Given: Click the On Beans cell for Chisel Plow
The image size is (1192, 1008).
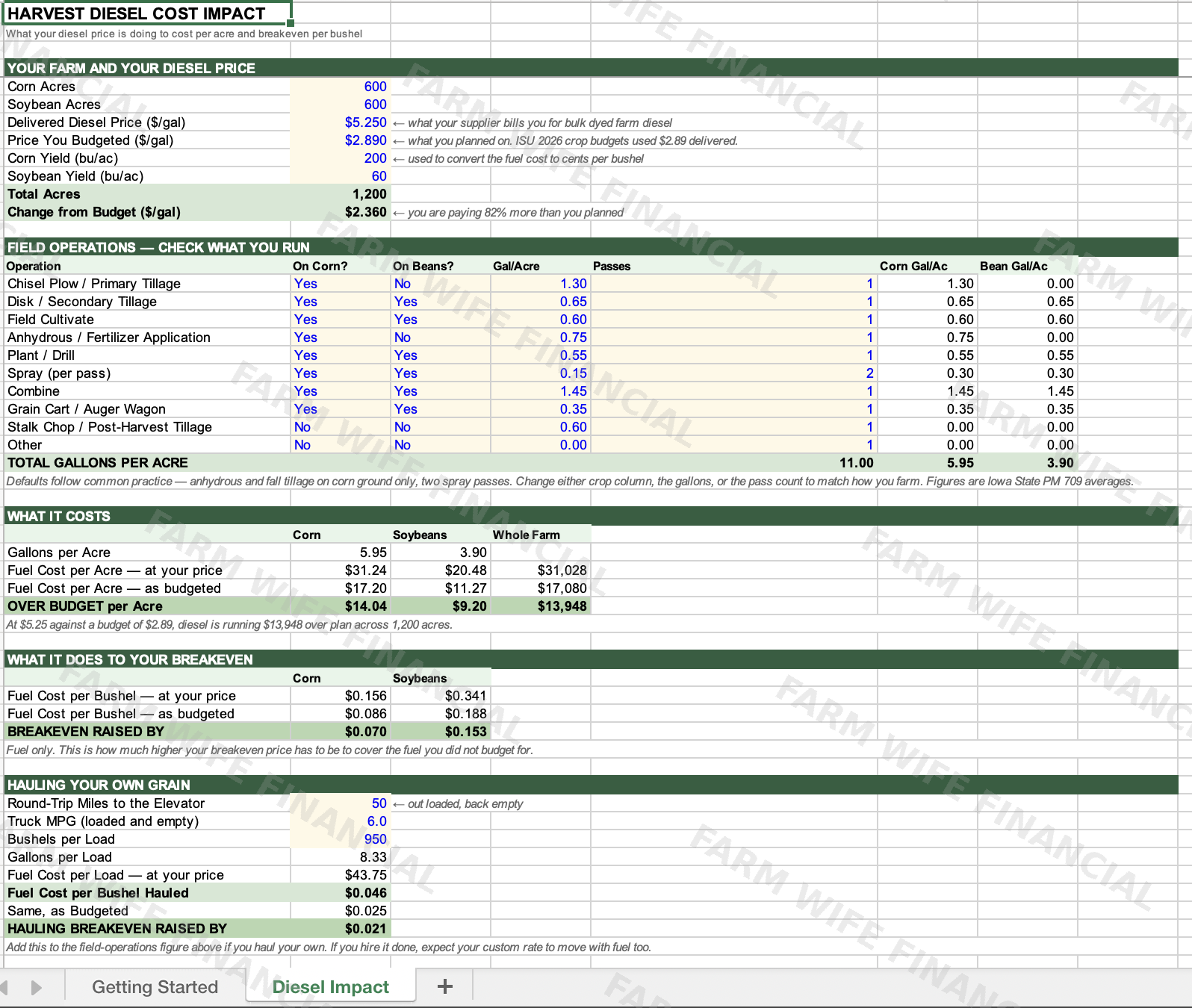Looking at the screenshot, I should (x=441, y=284).
